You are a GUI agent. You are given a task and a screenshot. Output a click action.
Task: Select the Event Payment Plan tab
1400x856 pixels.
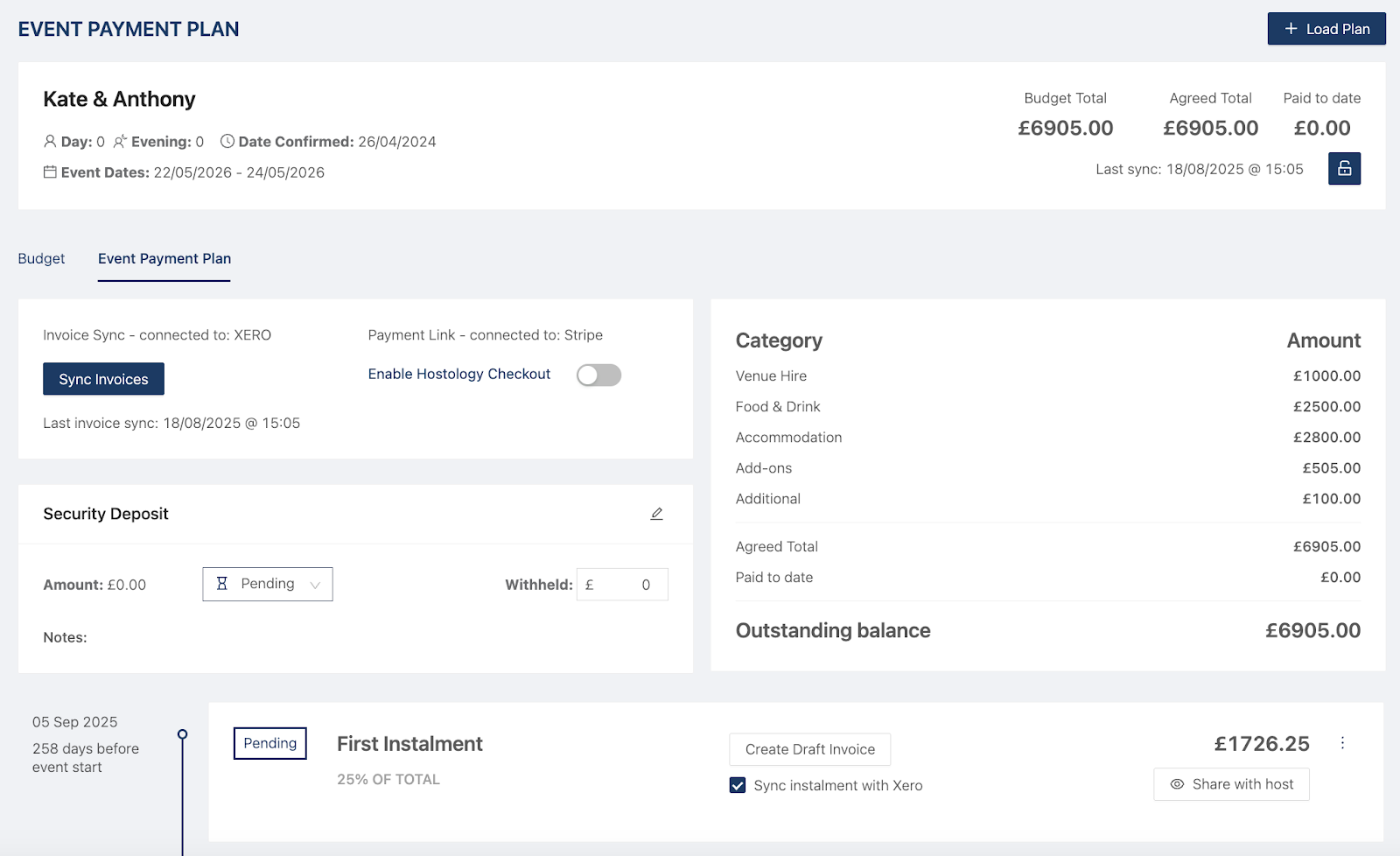[x=164, y=259]
